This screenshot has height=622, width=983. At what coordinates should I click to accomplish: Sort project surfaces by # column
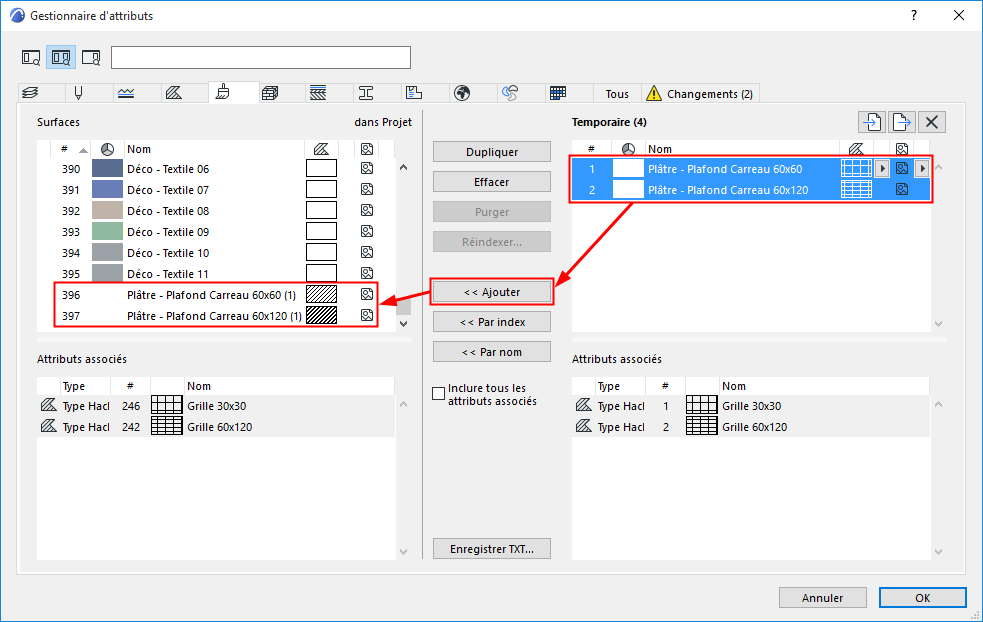(71, 149)
